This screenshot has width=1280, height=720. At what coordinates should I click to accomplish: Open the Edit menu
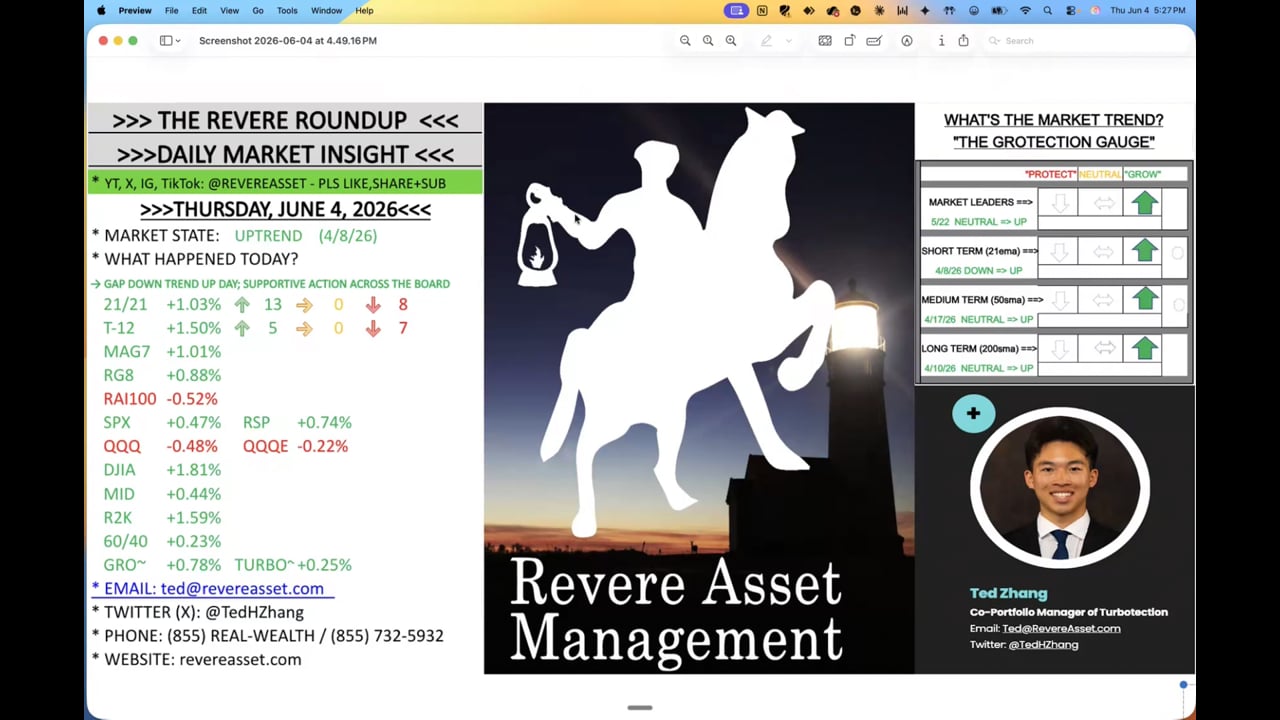200,10
